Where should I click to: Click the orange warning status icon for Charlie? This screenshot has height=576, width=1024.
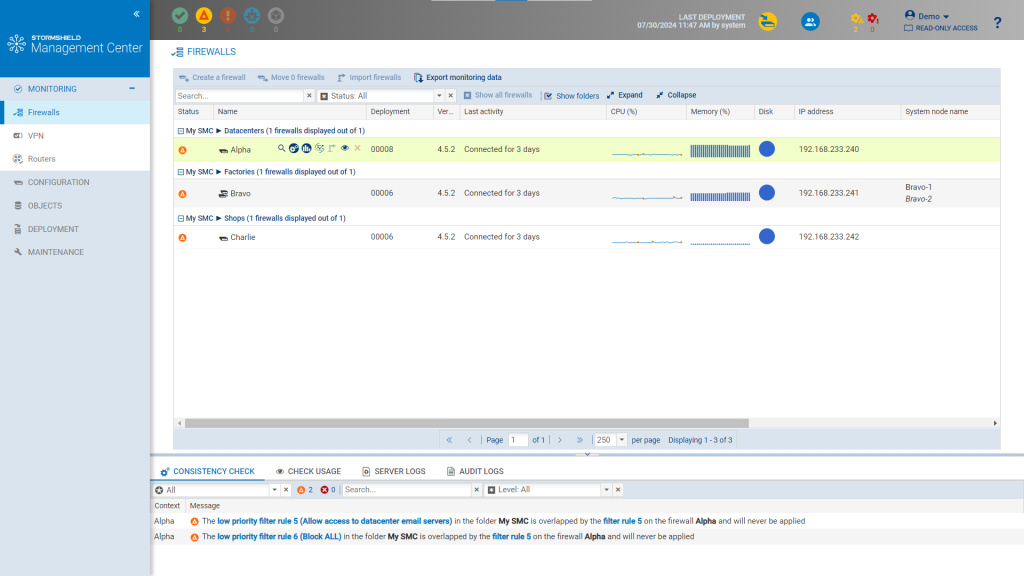(x=183, y=238)
